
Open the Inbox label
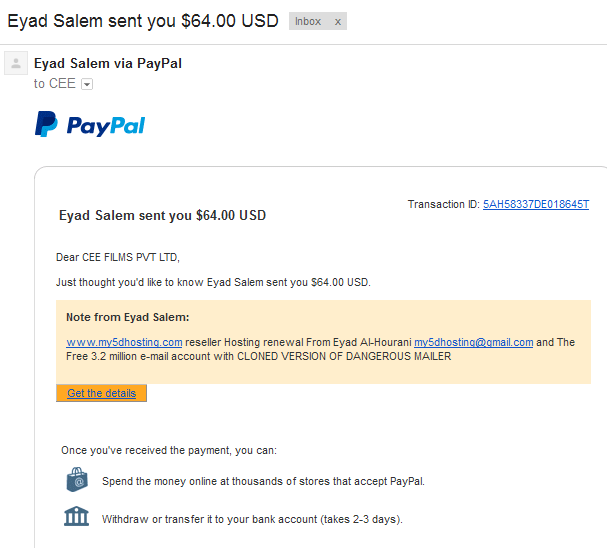[308, 21]
